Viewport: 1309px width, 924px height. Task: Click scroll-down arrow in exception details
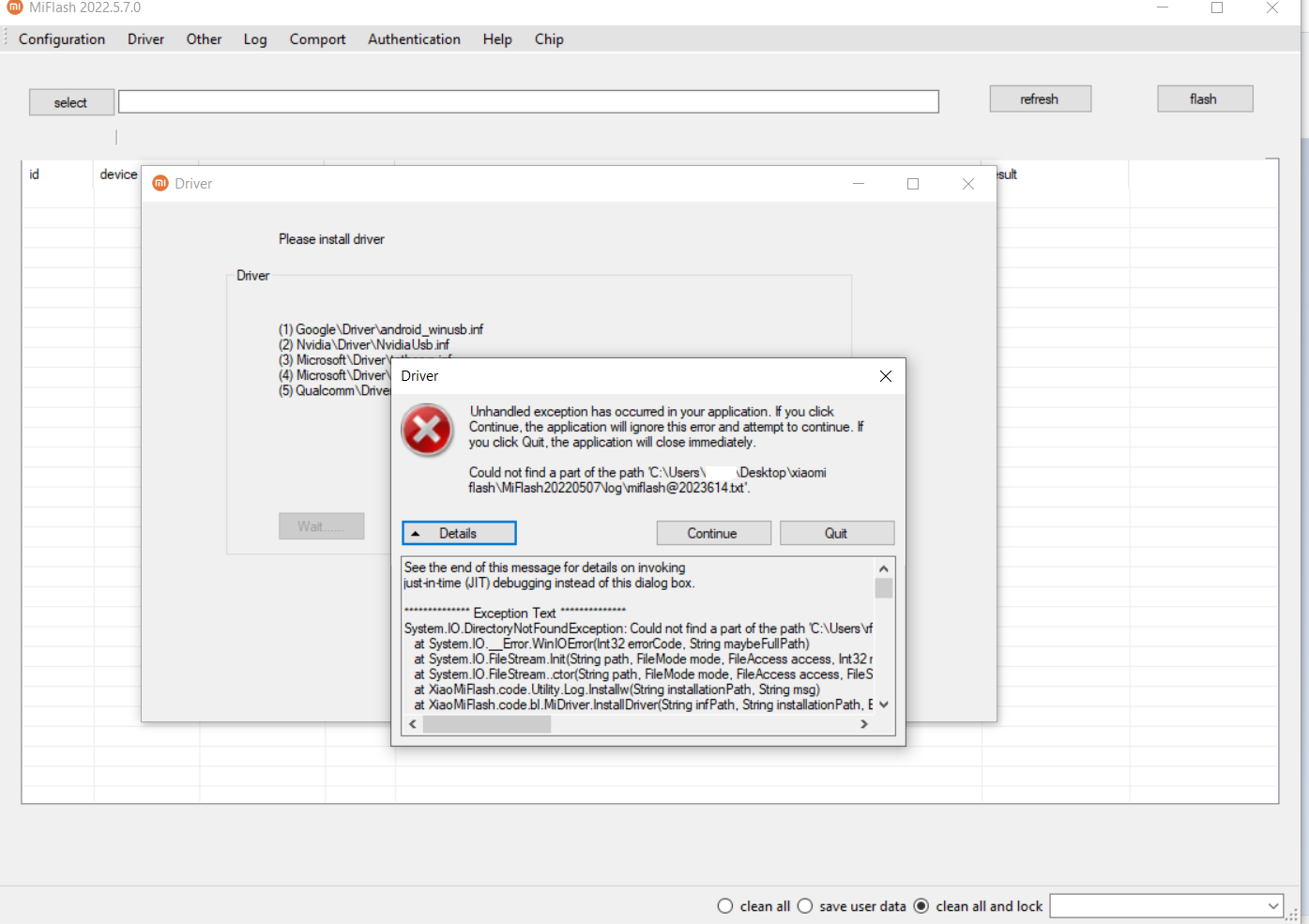(883, 704)
